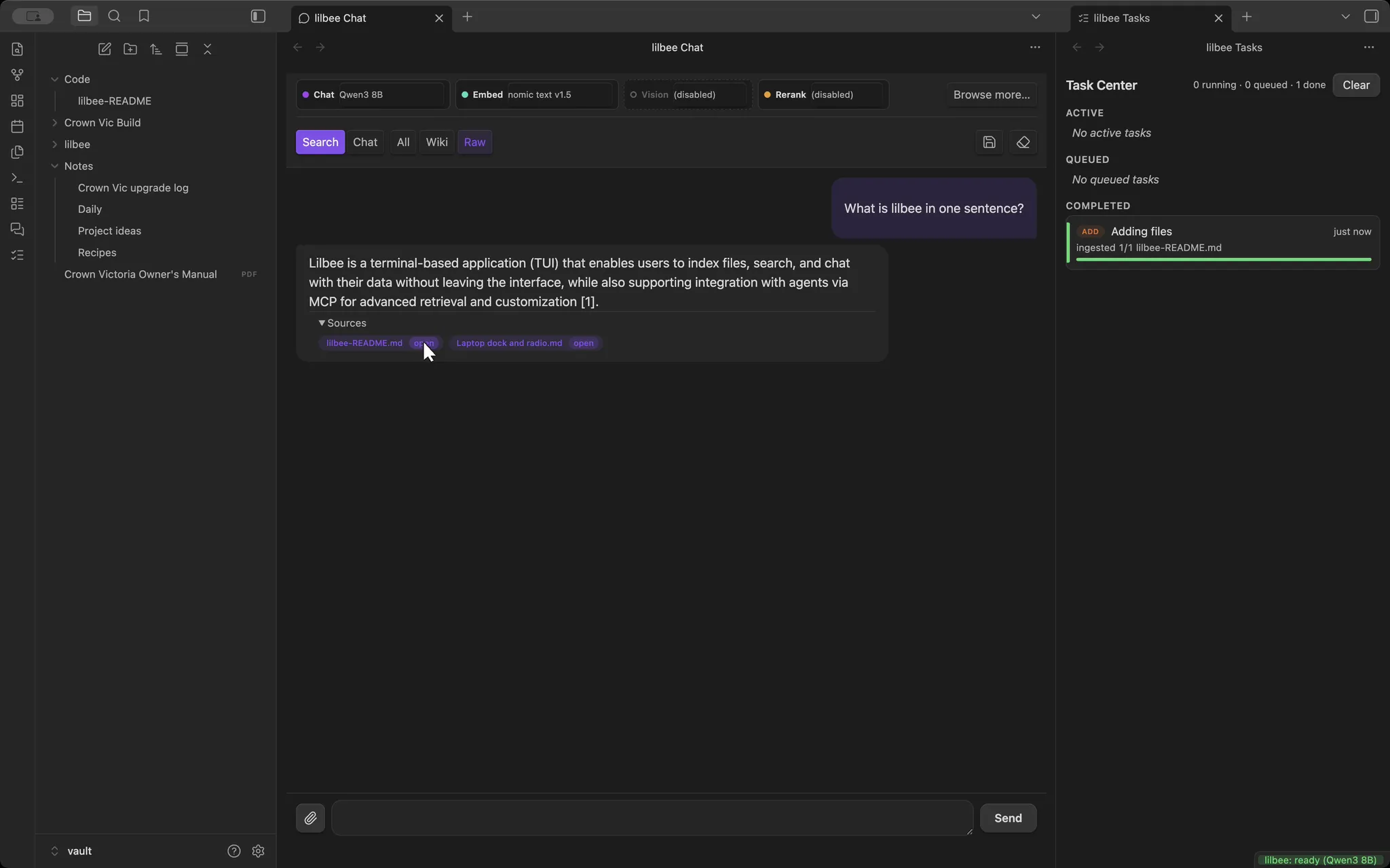Open the file explorer folder icon

pos(84,16)
